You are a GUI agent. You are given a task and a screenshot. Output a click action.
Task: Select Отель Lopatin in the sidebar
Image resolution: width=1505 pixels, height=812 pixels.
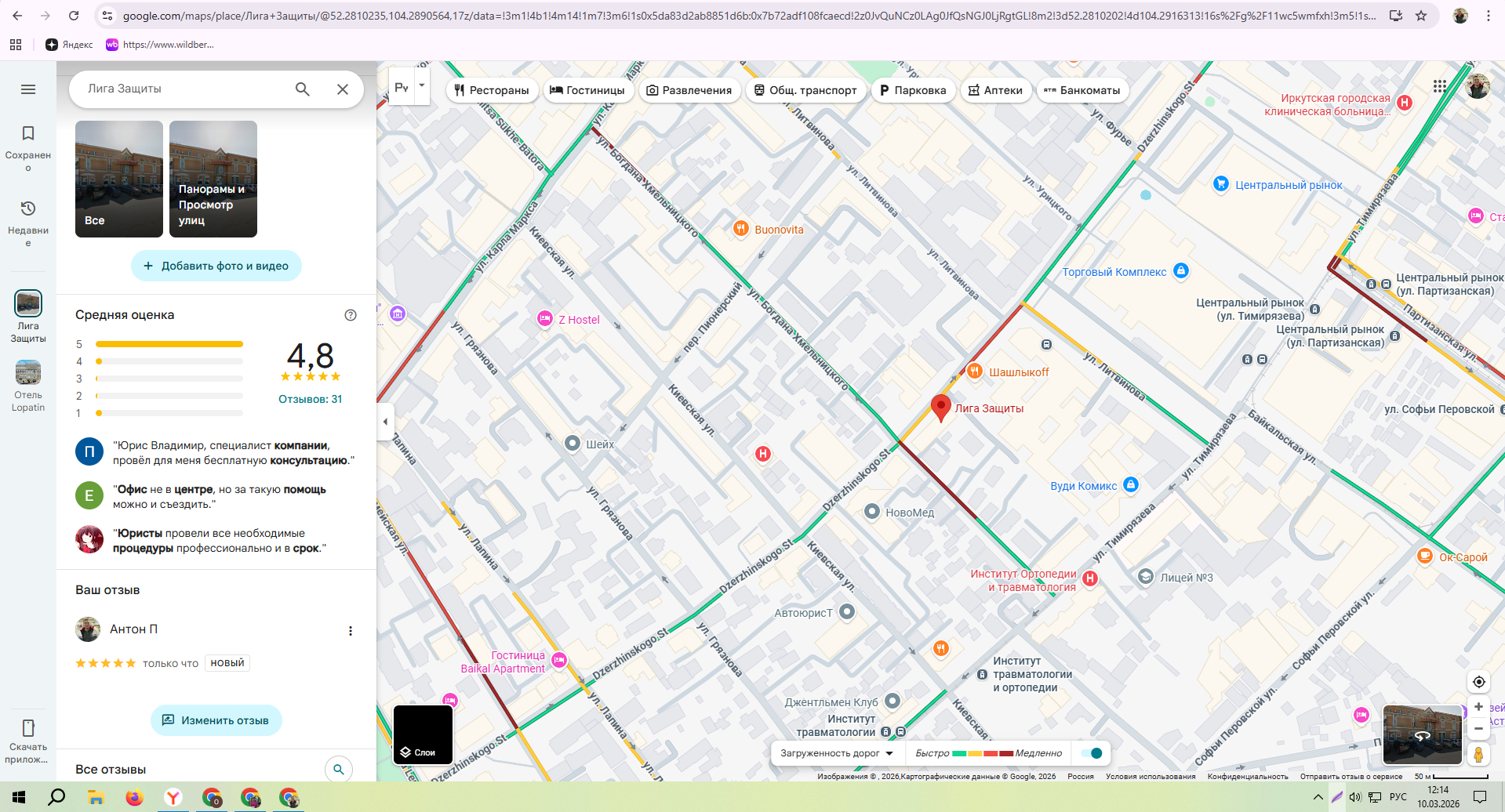click(28, 386)
